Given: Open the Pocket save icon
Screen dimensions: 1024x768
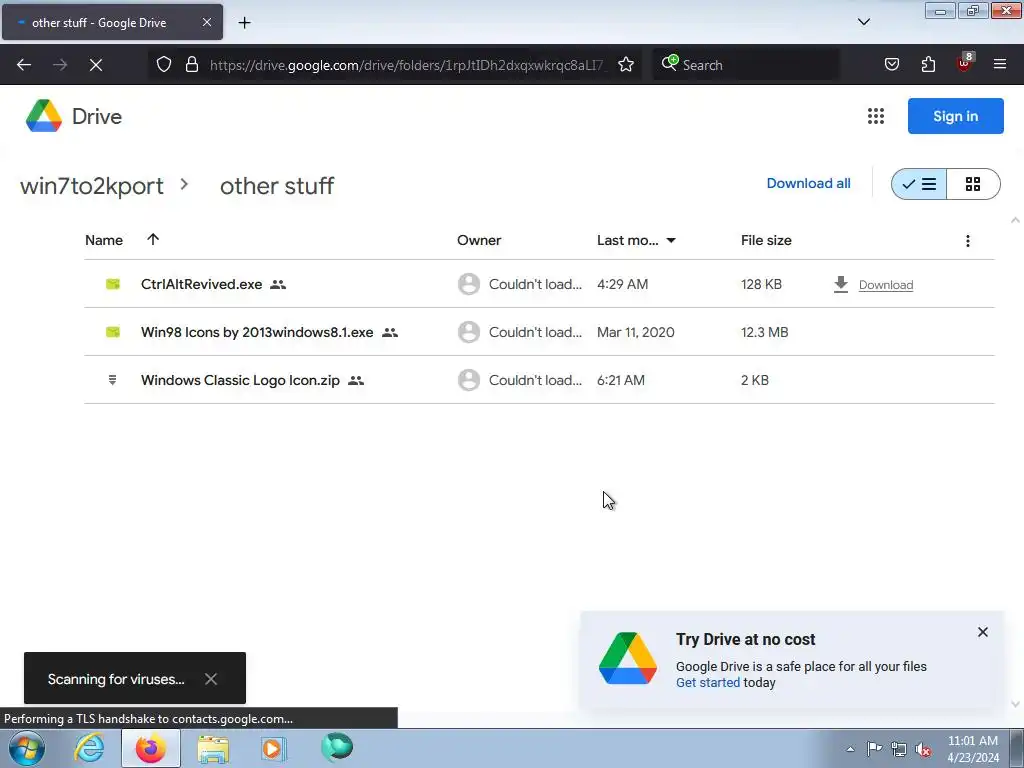Looking at the screenshot, I should click(x=891, y=64).
